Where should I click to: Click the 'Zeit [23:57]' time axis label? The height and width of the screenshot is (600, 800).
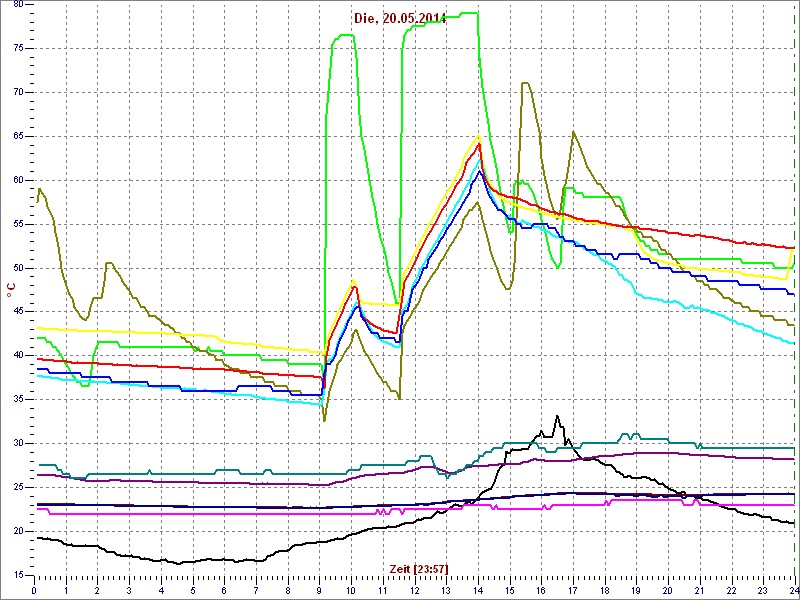click(x=419, y=568)
